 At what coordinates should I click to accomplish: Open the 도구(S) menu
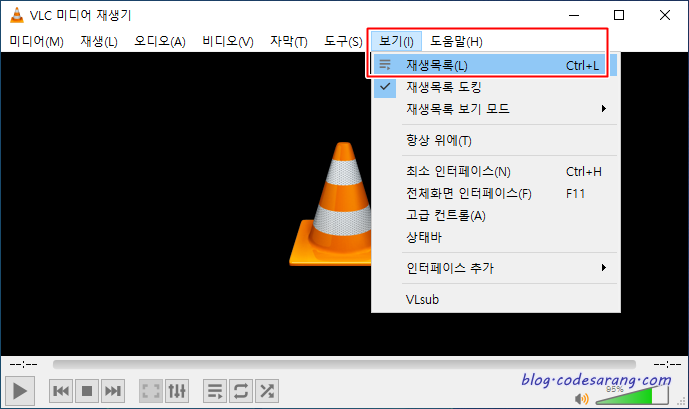[x=343, y=41]
